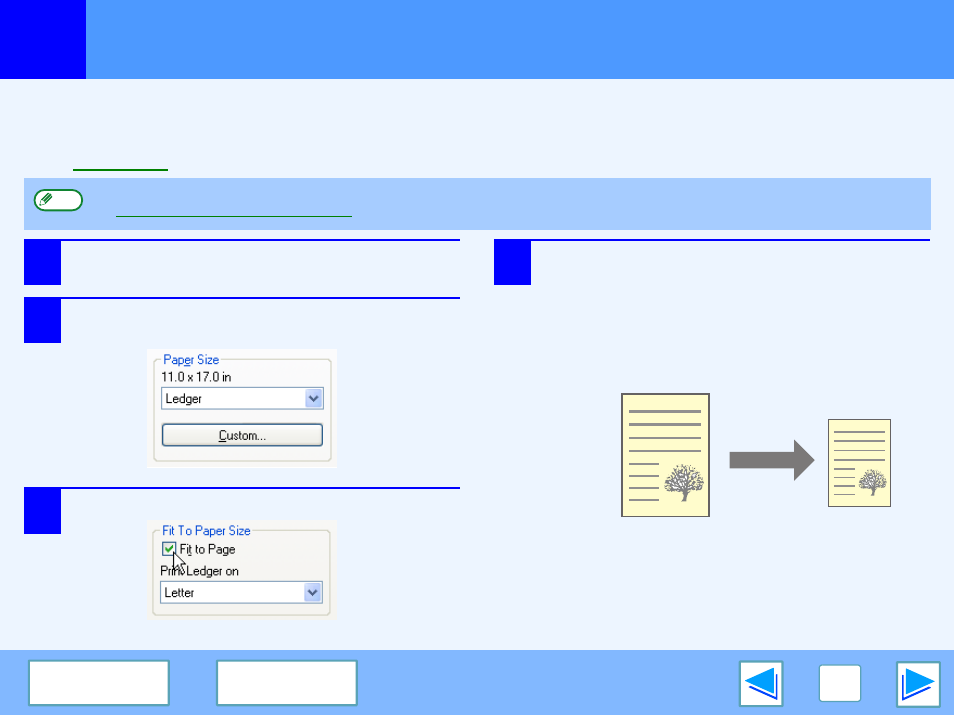This screenshot has height=715, width=954.
Task: Click the large original document illustration
Action: point(665,455)
